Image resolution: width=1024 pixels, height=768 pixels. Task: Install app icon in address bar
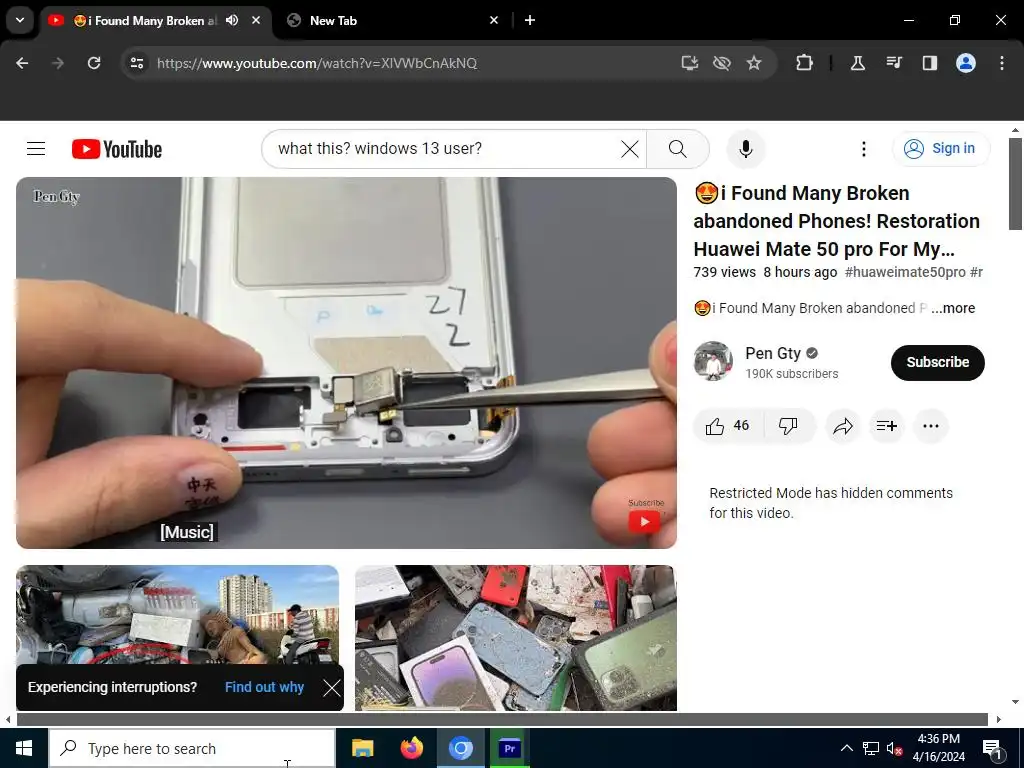690,63
